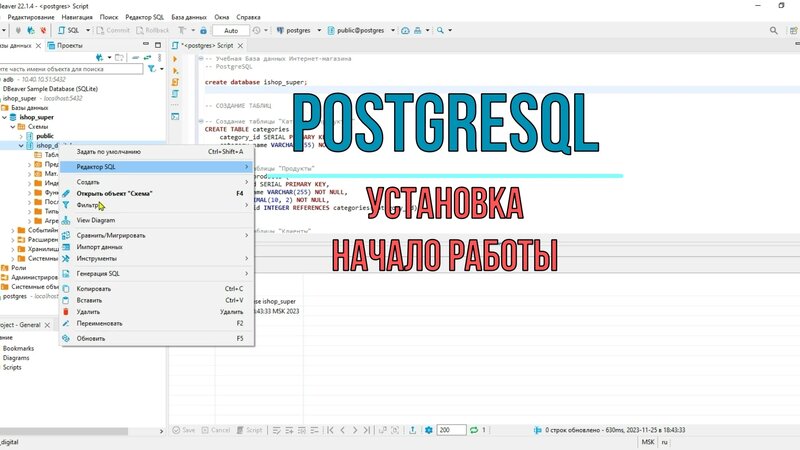Click the green refresh icon in results toolbar
This screenshot has height=450, width=800.
point(474,430)
